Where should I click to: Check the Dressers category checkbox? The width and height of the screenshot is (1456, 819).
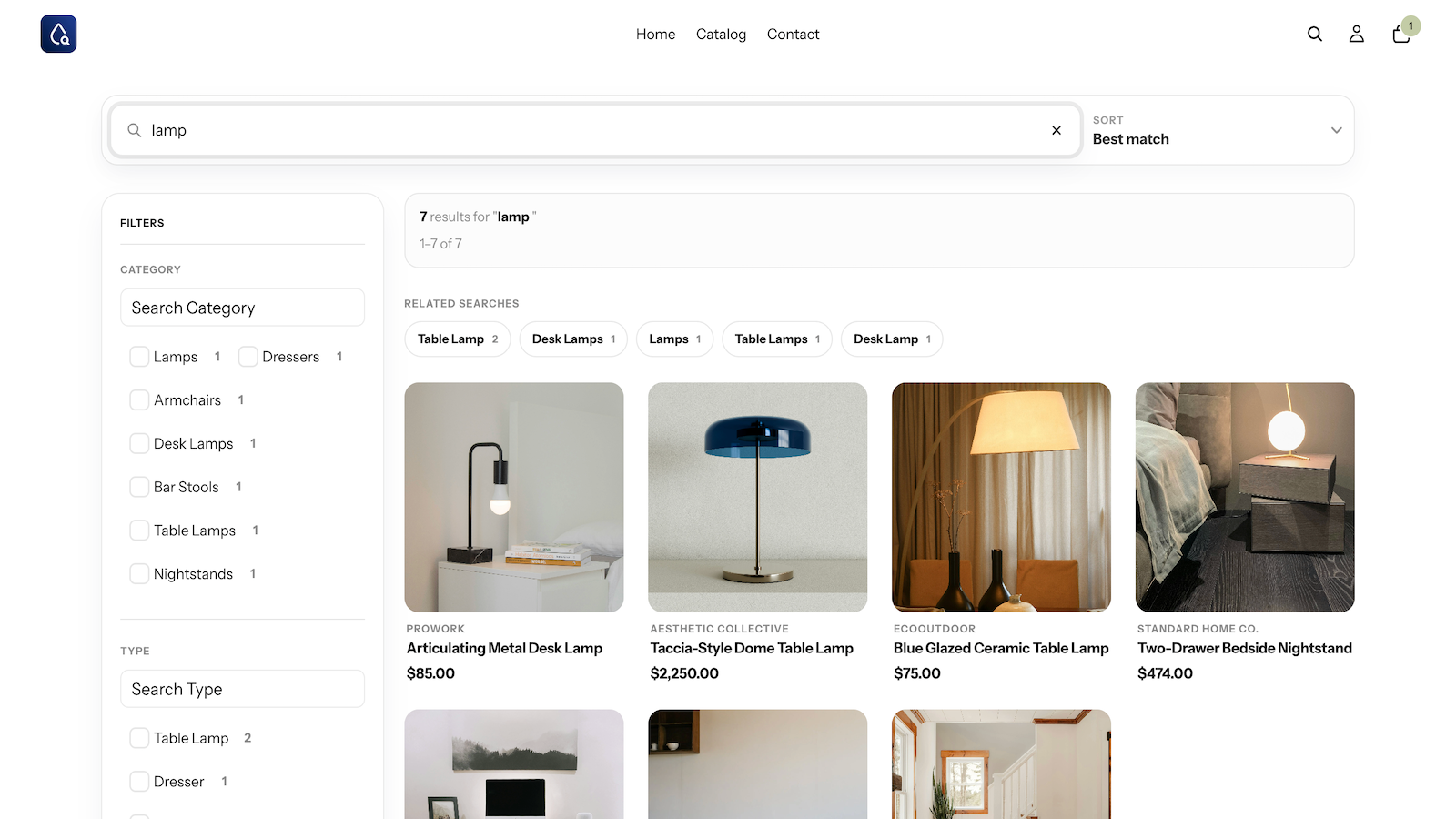tap(248, 357)
